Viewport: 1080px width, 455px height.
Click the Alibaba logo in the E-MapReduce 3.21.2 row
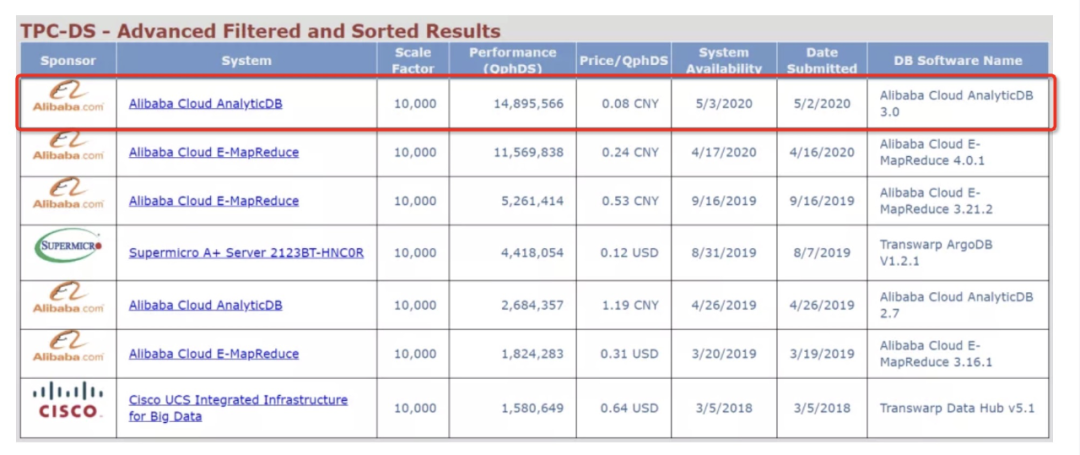(68, 195)
